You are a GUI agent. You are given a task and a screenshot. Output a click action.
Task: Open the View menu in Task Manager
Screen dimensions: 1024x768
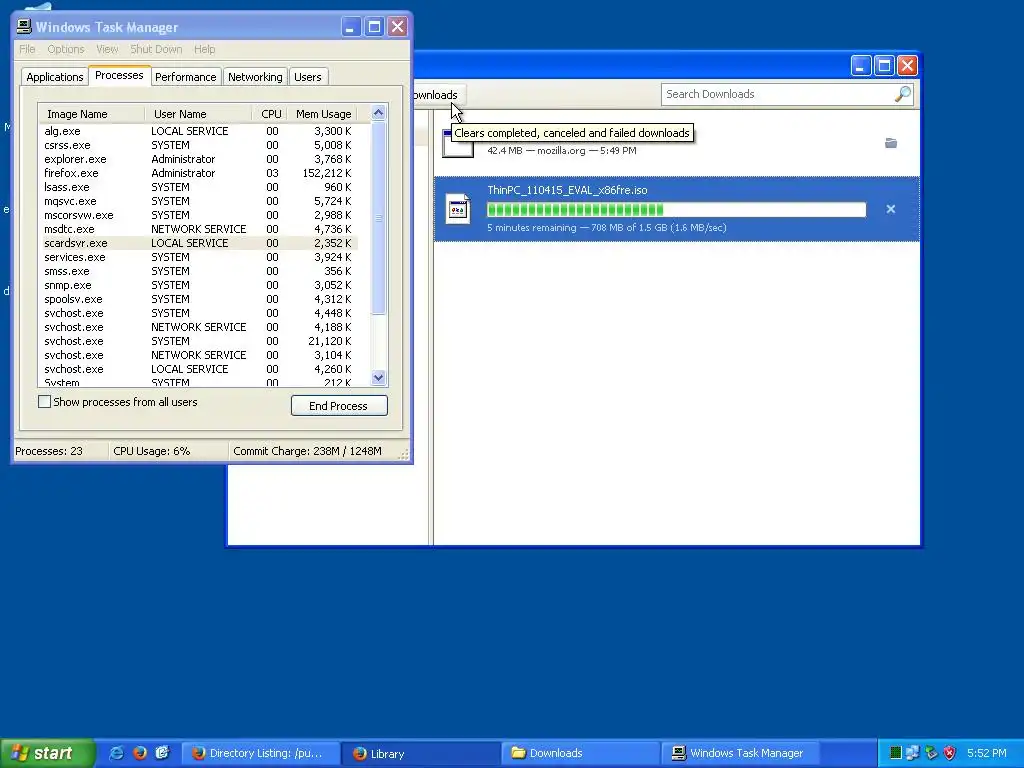pos(107,49)
